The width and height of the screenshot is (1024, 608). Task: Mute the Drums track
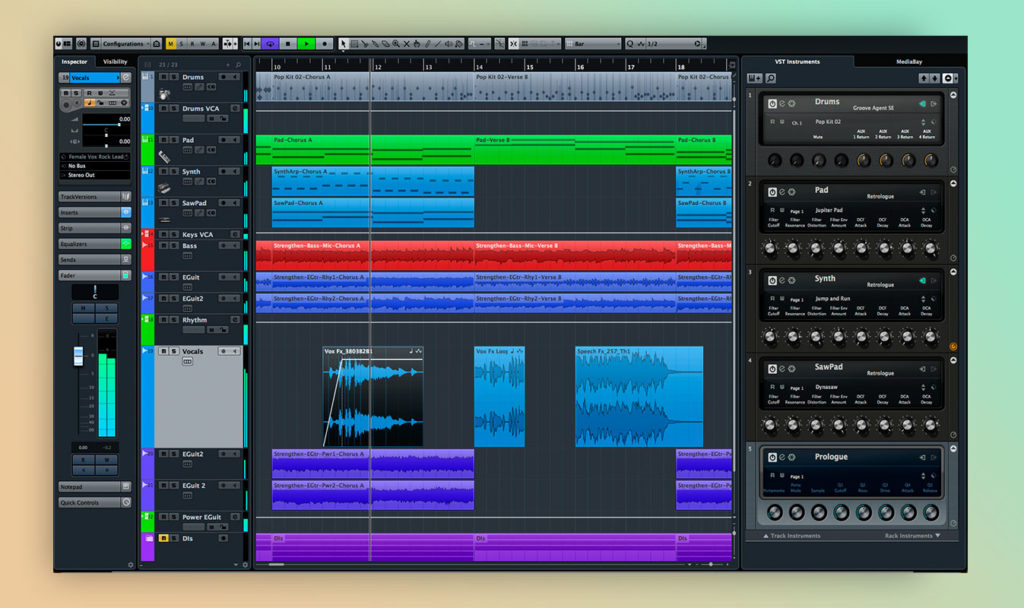click(164, 77)
